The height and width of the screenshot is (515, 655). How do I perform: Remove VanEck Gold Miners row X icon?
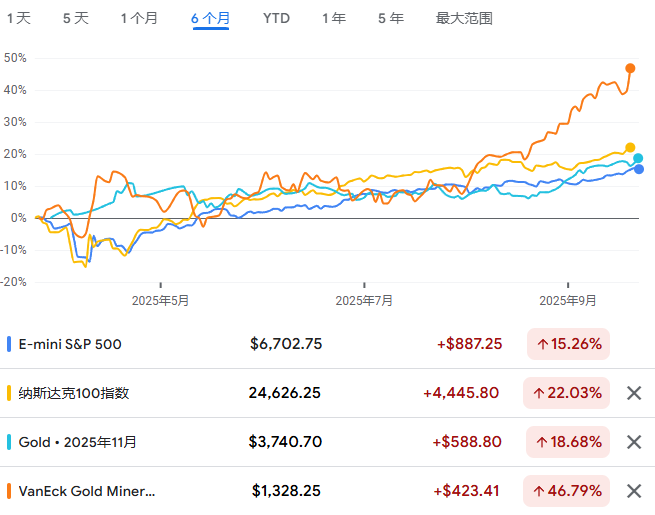pyautogui.click(x=633, y=491)
